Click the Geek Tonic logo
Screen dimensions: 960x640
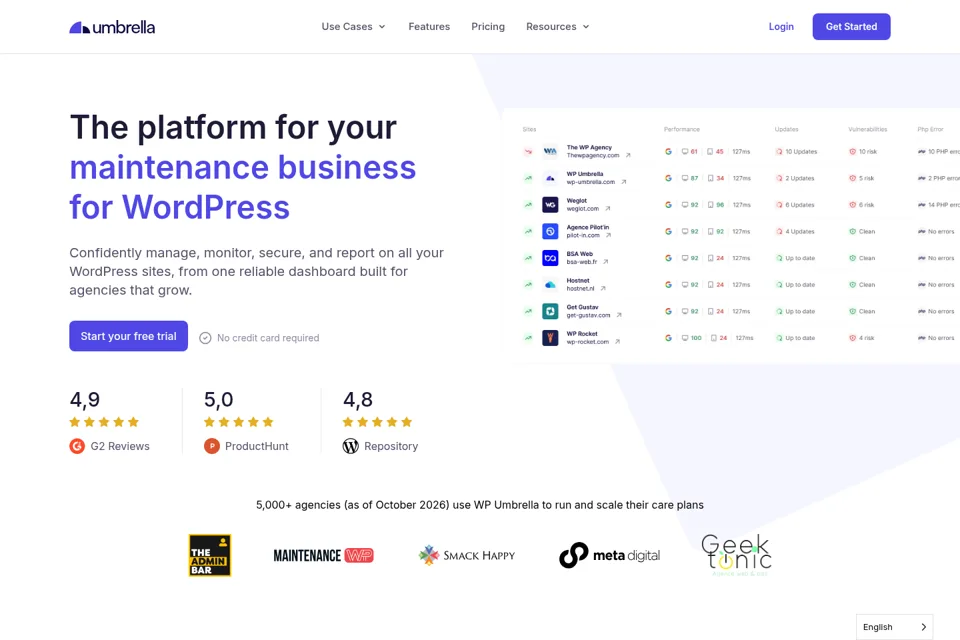click(736, 555)
